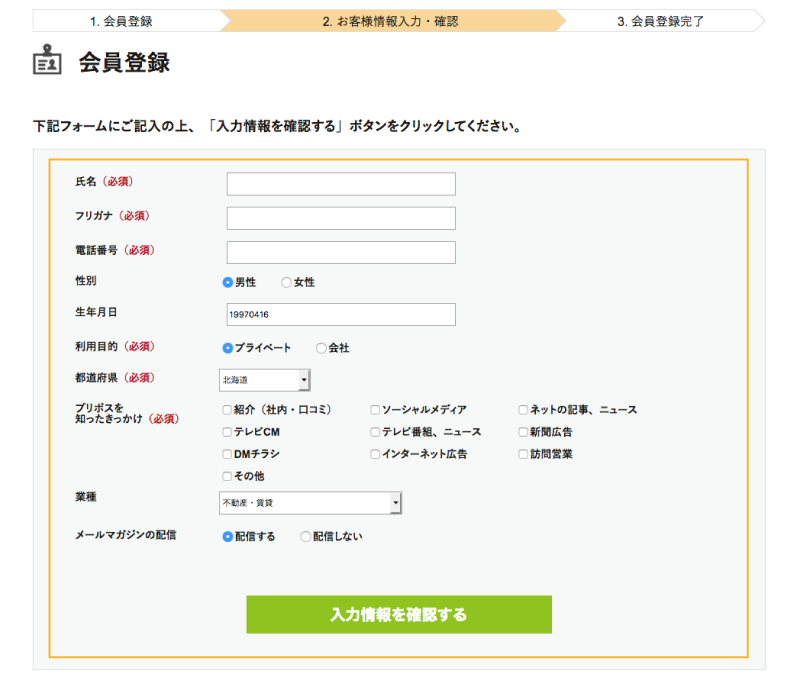Focus the 氏名 name input field
801x683 pixels.
[341, 184]
